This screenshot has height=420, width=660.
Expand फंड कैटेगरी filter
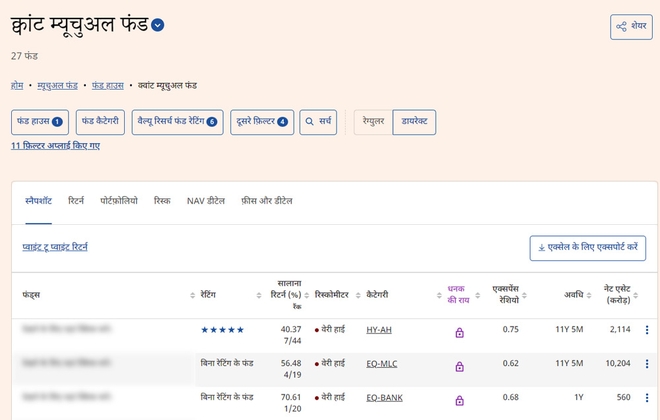pos(100,122)
